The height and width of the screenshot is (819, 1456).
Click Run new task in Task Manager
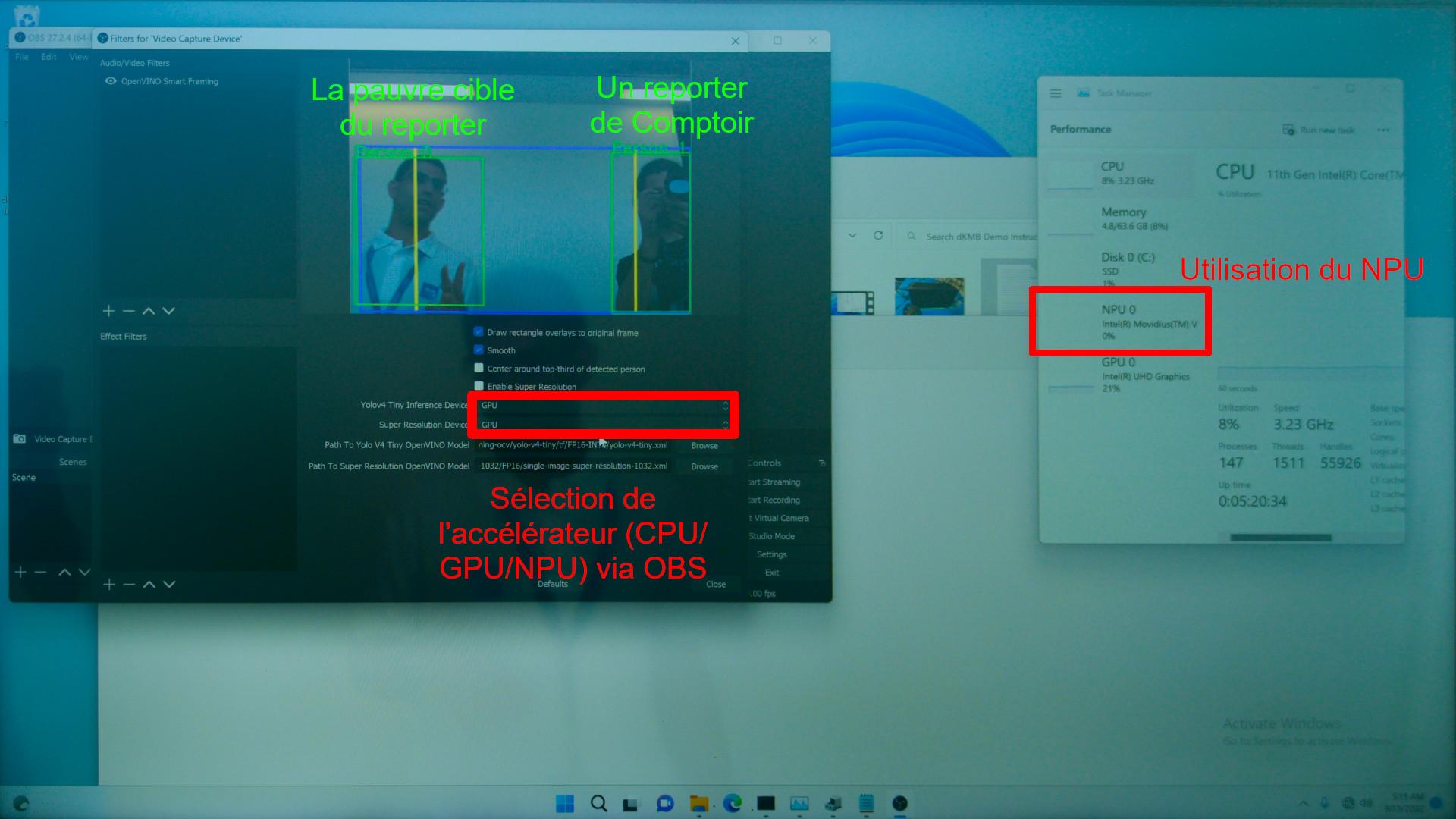coord(1318,130)
